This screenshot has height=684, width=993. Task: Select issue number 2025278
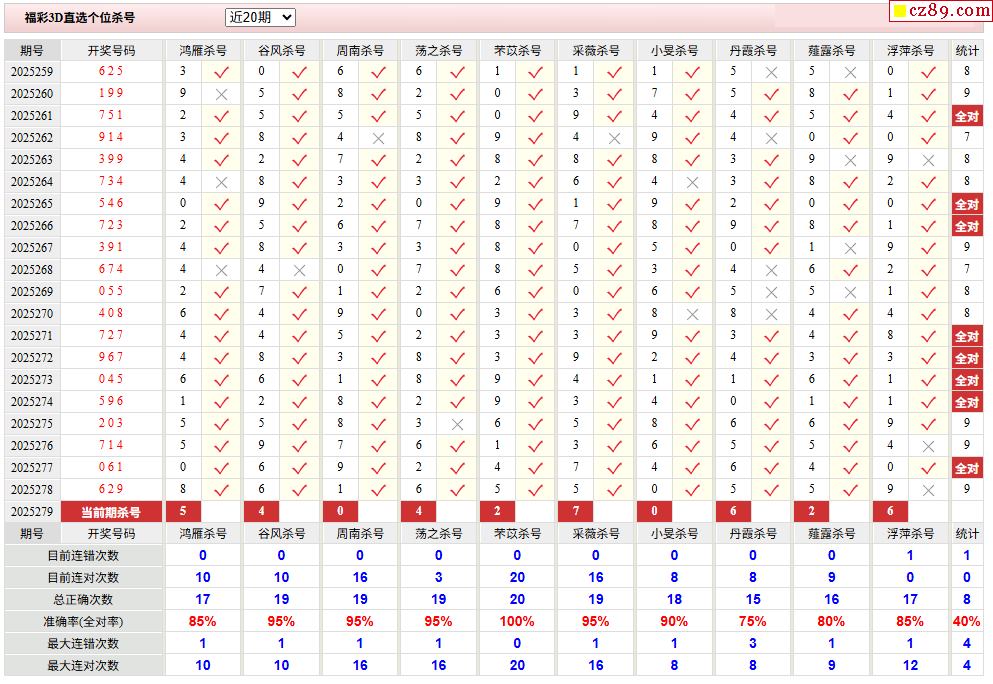[x=32, y=490]
